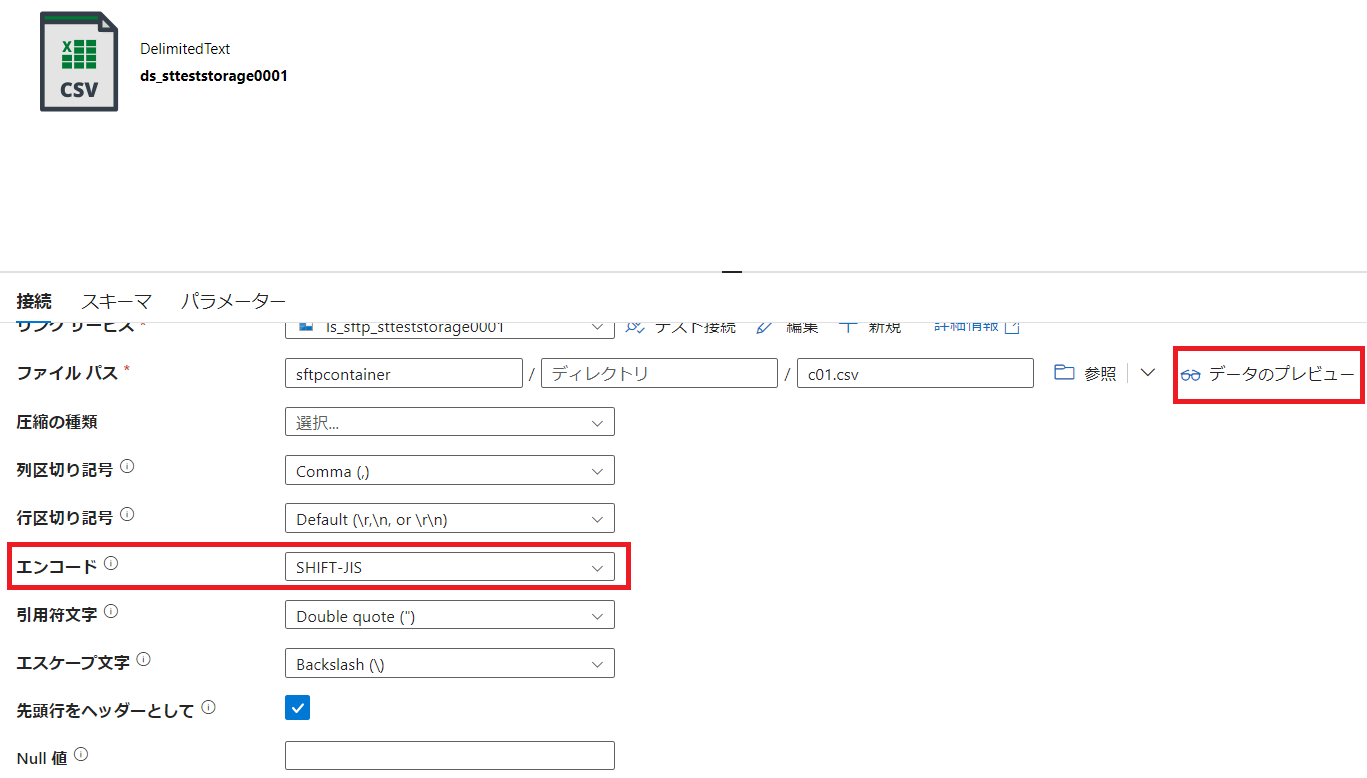Open the 接続 tab
Image resolution: width=1367 pixels, height=778 pixels.
click(x=34, y=301)
